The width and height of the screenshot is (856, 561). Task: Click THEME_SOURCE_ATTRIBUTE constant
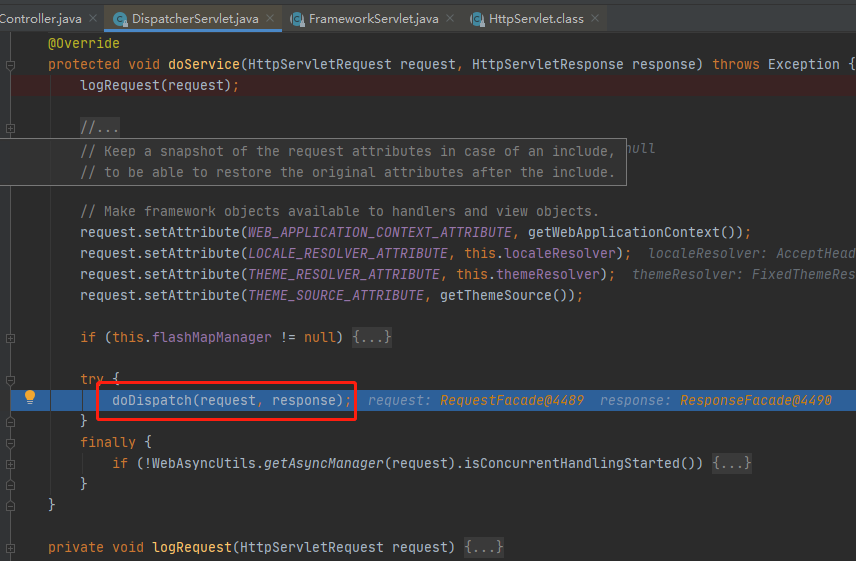tap(336, 296)
